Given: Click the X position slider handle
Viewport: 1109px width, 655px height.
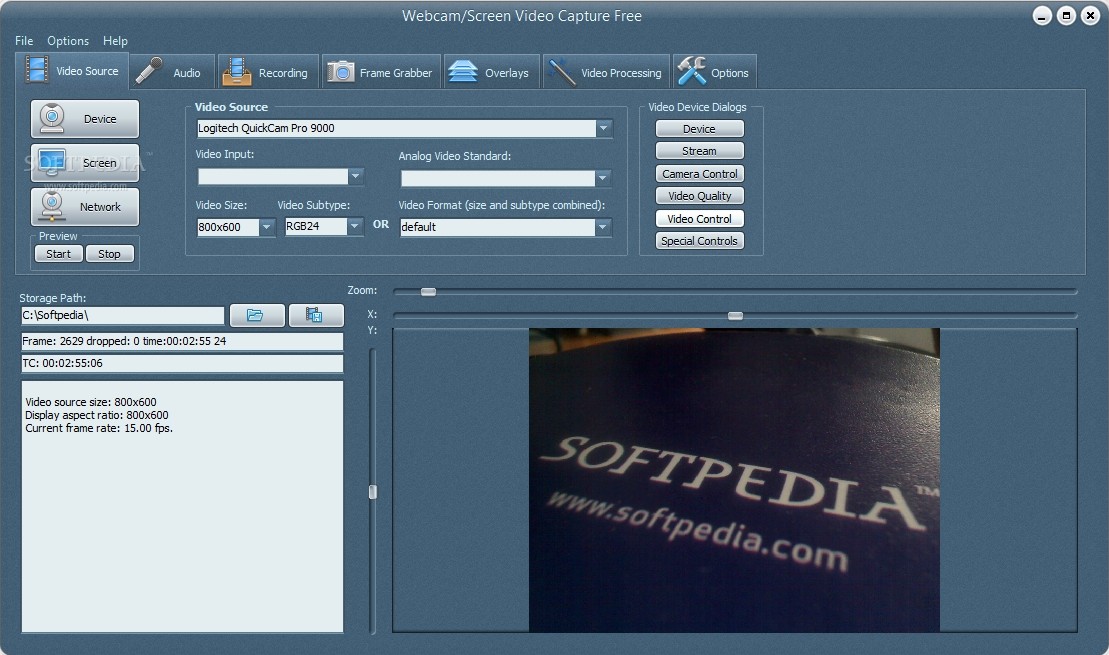Looking at the screenshot, I should (736, 315).
